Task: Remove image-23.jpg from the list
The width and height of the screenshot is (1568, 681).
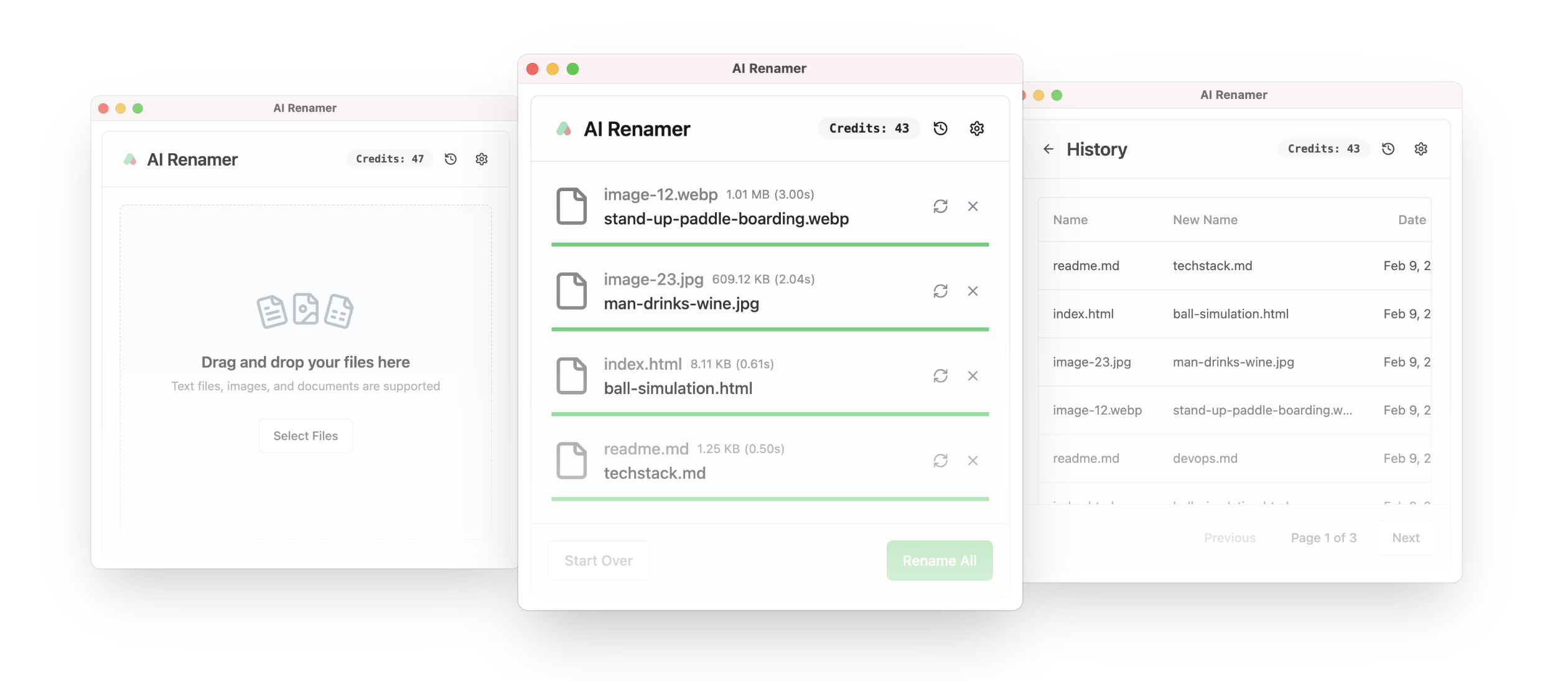Action: point(973,291)
